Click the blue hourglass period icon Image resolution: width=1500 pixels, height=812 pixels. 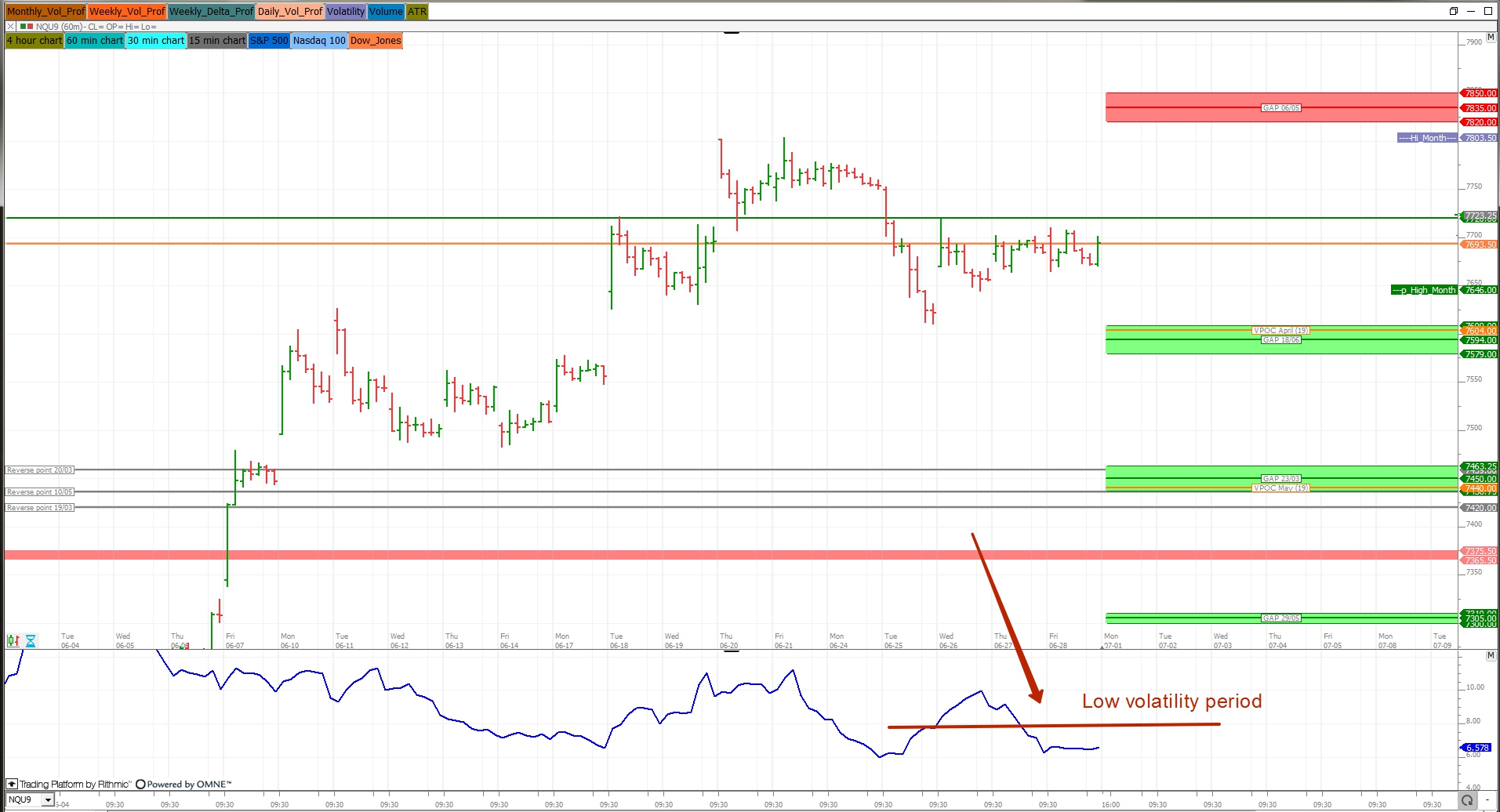tap(31, 641)
